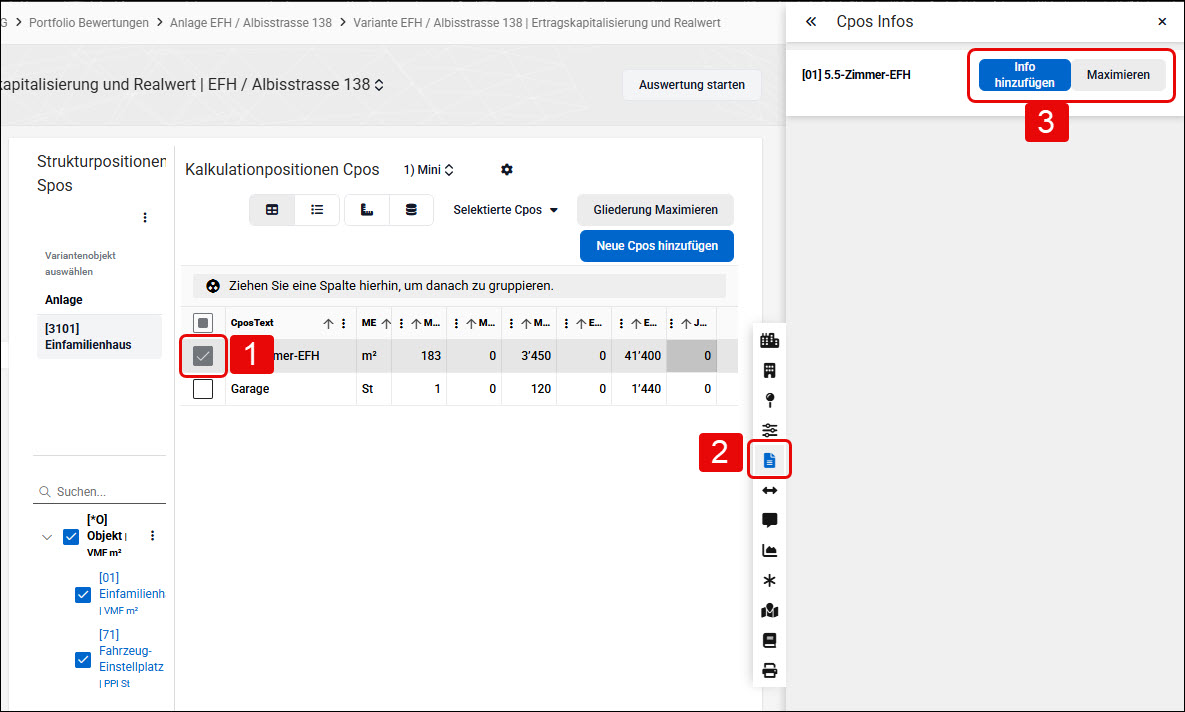Sort by ME column arrow
Screen dimensions: 1185x712
tap(386, 323)
